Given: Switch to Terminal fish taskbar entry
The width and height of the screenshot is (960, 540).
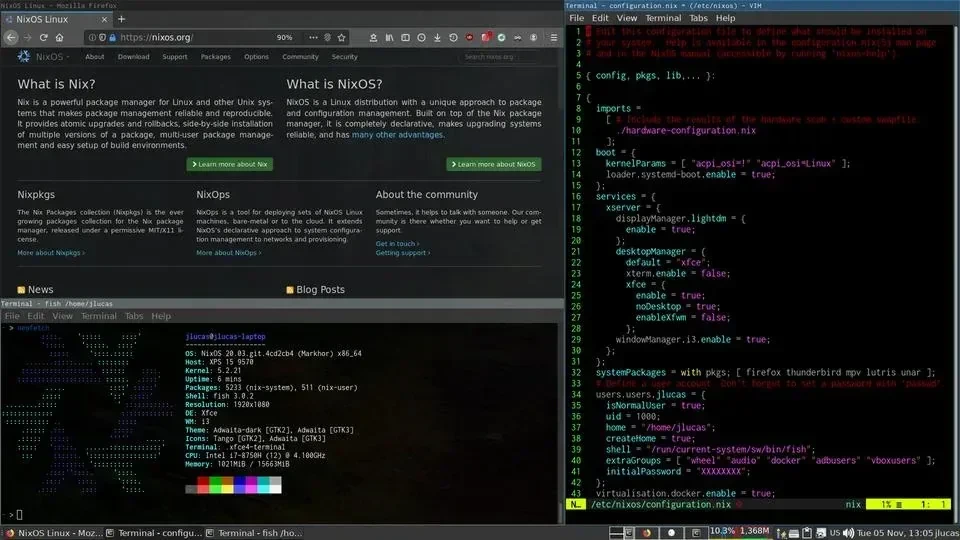Looking at the screenshot, I should [x=255, y=533].
